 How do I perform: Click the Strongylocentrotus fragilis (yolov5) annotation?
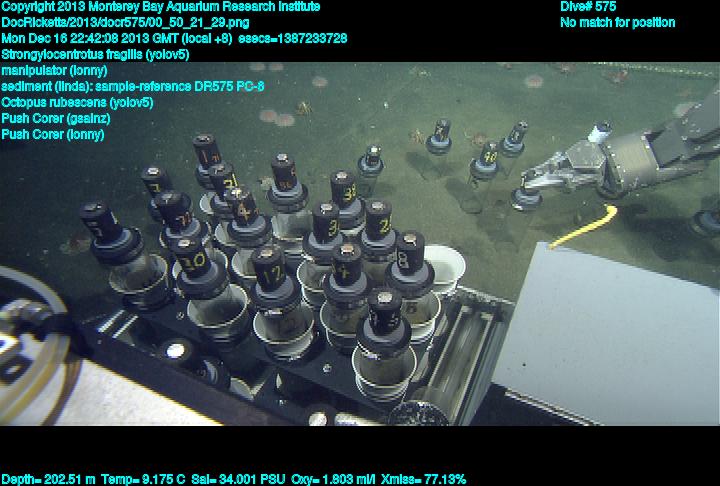(x=96, y=55)
